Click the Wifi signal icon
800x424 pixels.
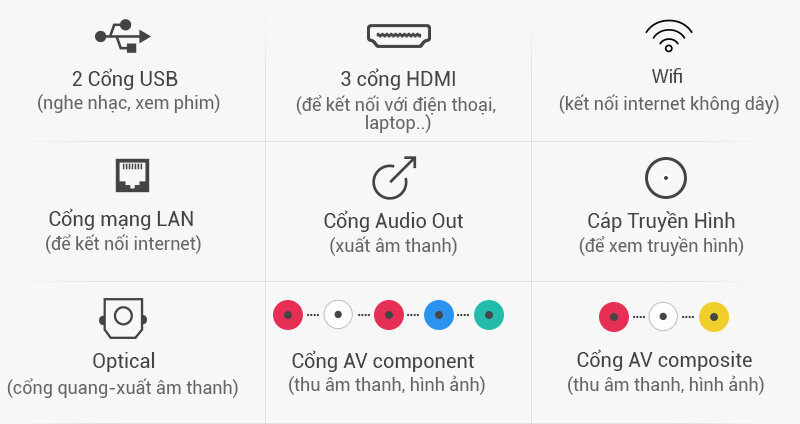coord(668,36)
